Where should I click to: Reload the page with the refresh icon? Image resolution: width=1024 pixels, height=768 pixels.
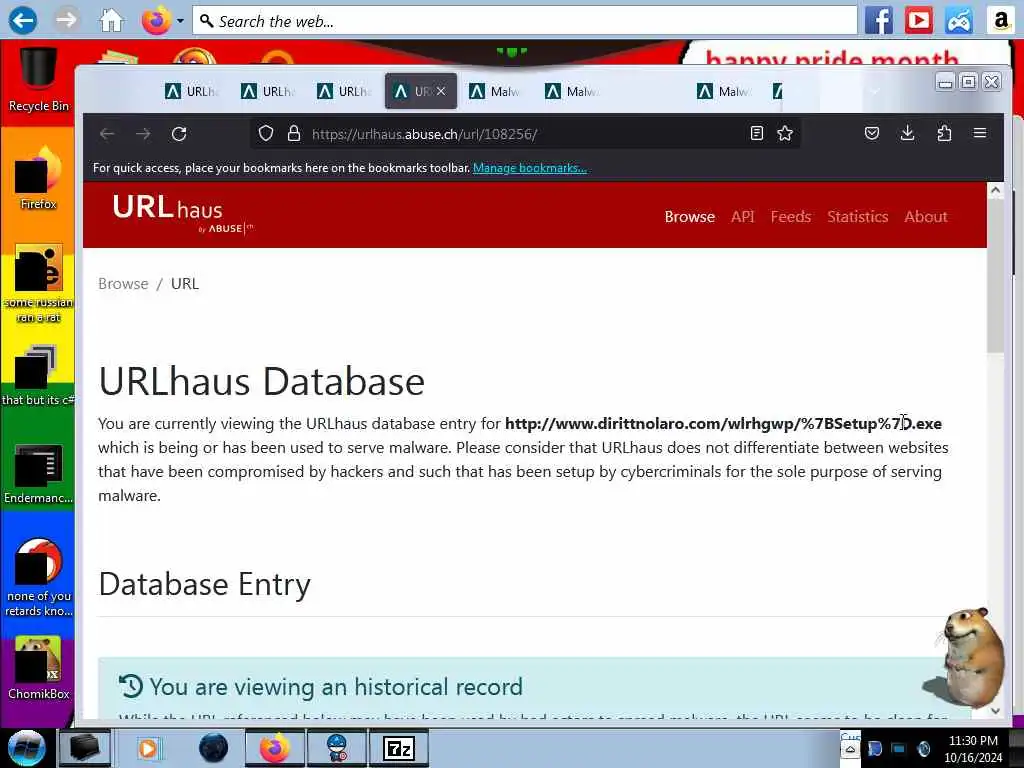(x=179, y=134)
